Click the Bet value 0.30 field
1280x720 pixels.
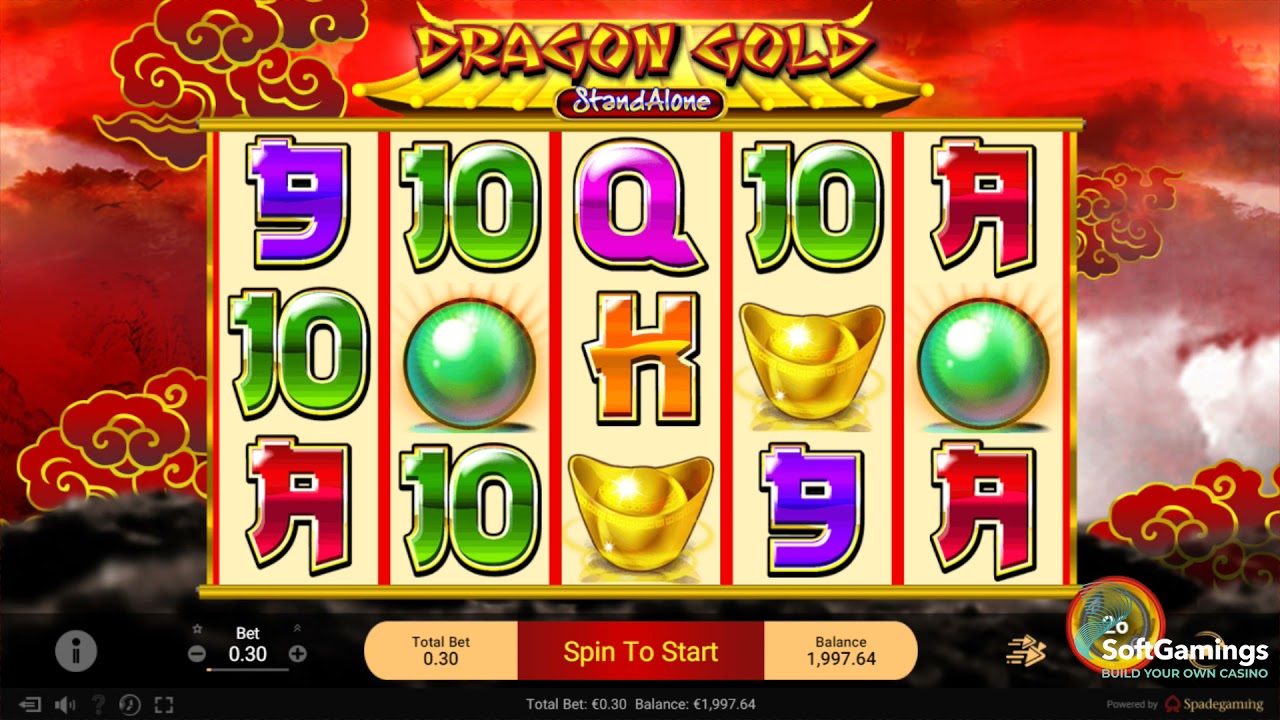(x=247, y=654)
